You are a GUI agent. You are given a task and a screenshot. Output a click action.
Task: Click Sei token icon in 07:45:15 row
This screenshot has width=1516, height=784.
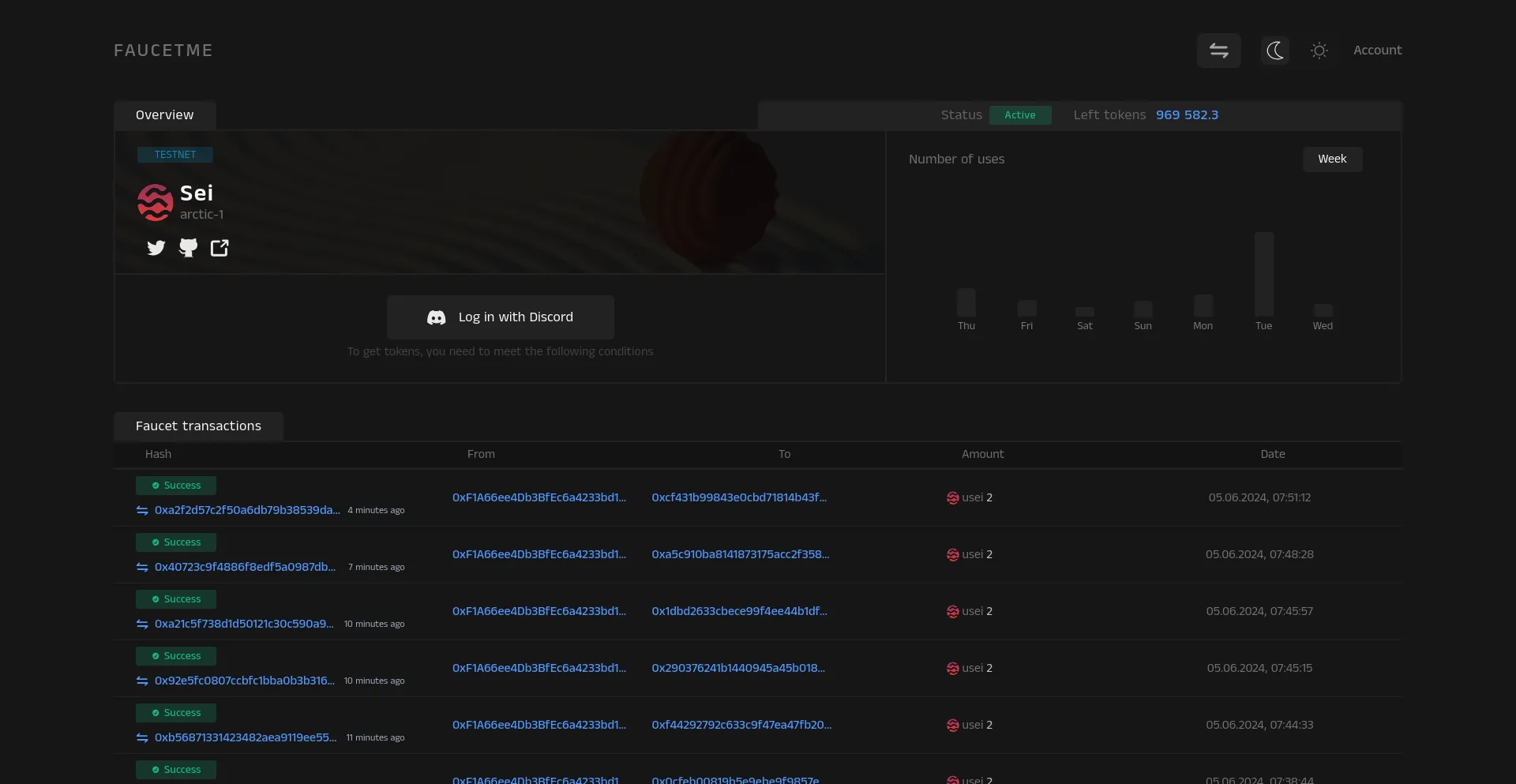[952, 669]
